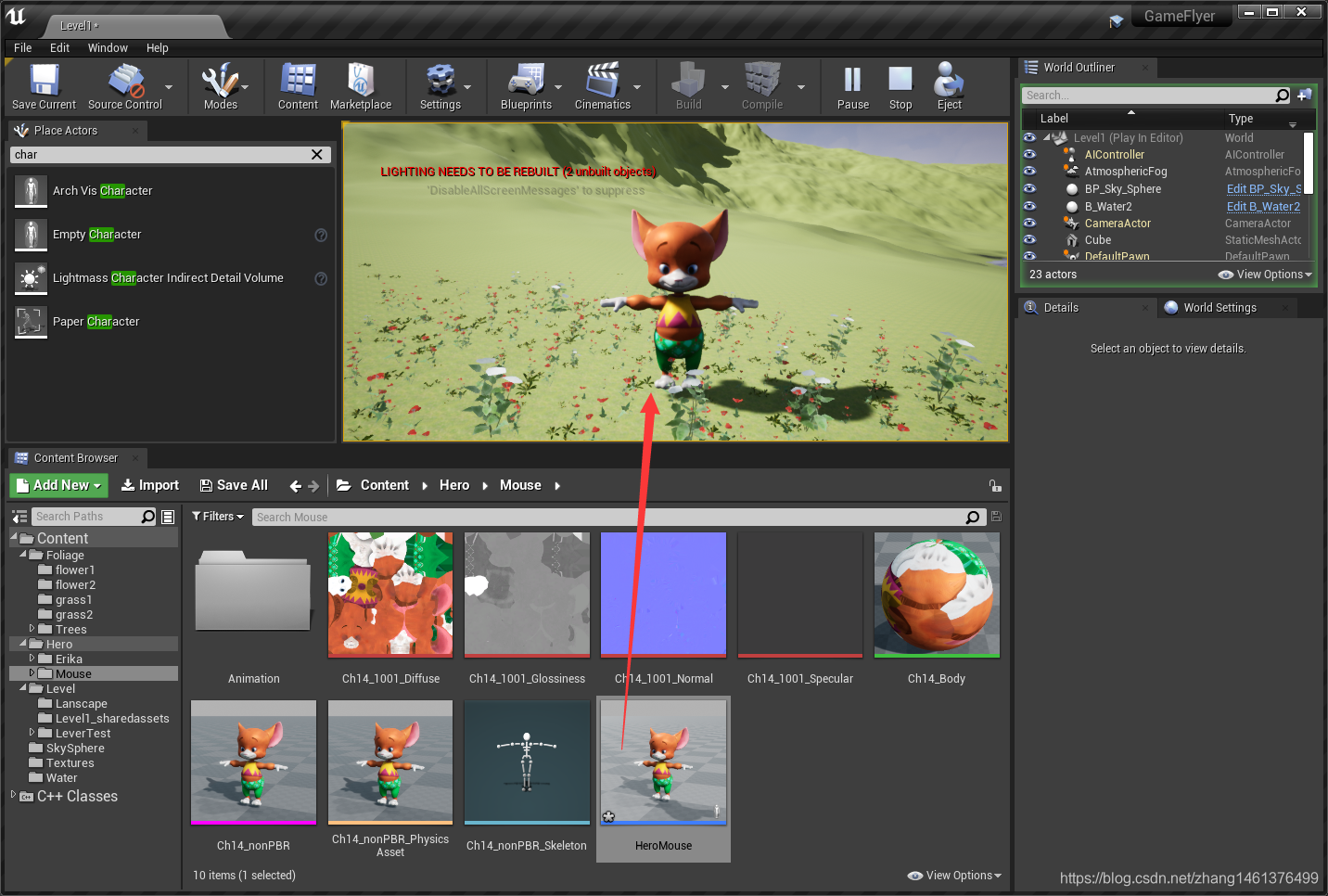Open the Edit BP_Sky_Sphere link
Screen dimensions: 1328x896
(x=1264, y=189)
